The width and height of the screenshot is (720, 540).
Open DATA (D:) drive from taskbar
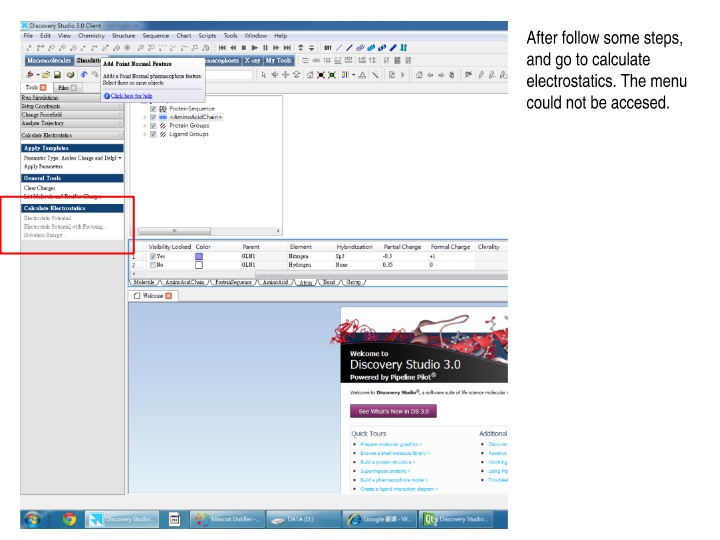coord(304,519)
